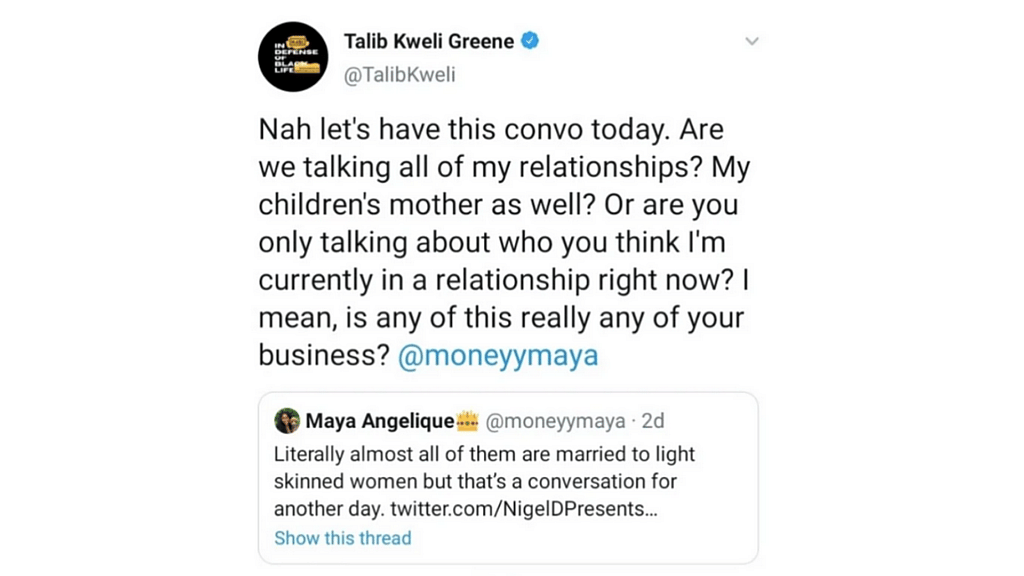This screenshot has height=576, width=1024.
Task: Follow the @moneyymaya mention in tweet text
Action: click(498, 355)
